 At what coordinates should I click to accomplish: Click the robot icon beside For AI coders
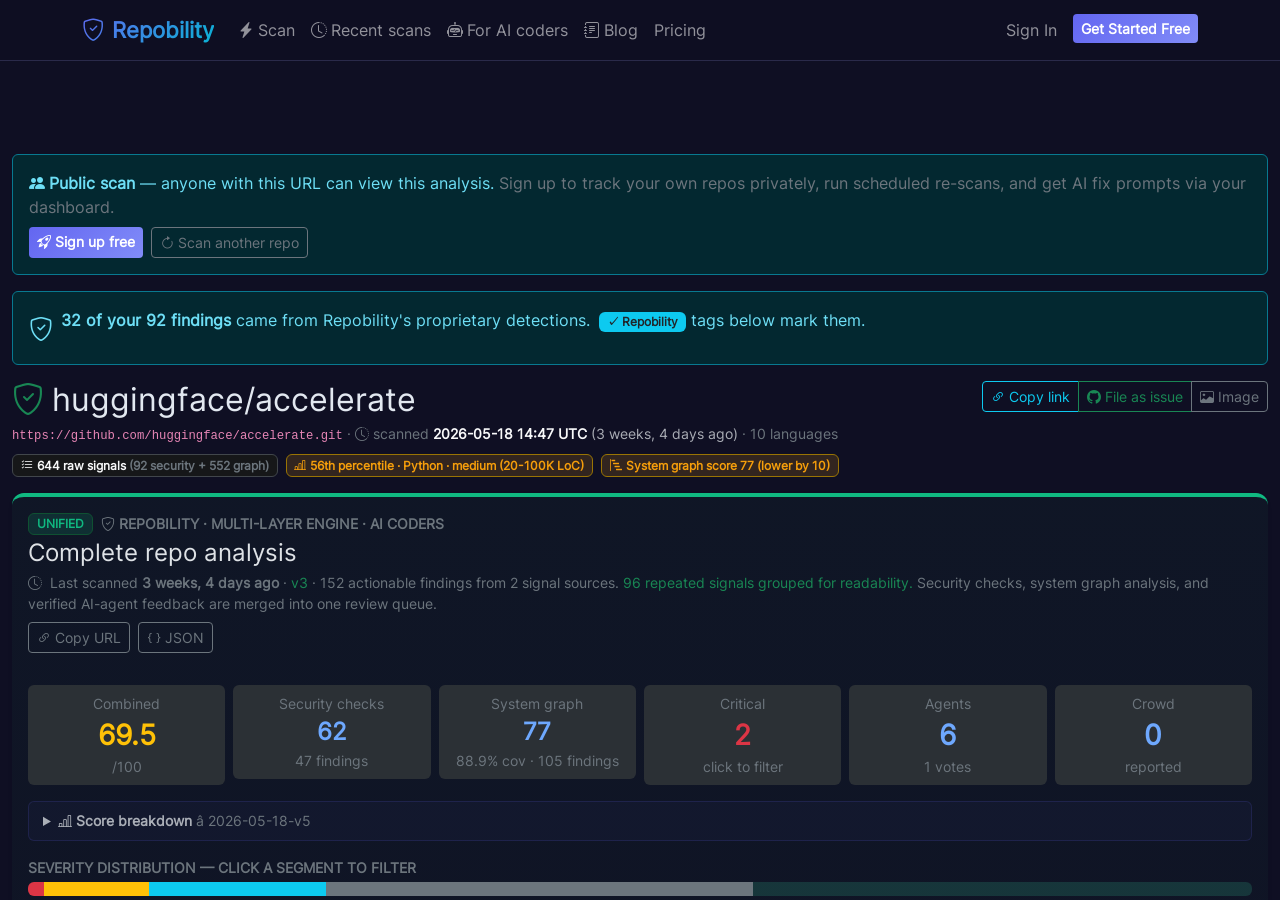[x=455, y=30]
